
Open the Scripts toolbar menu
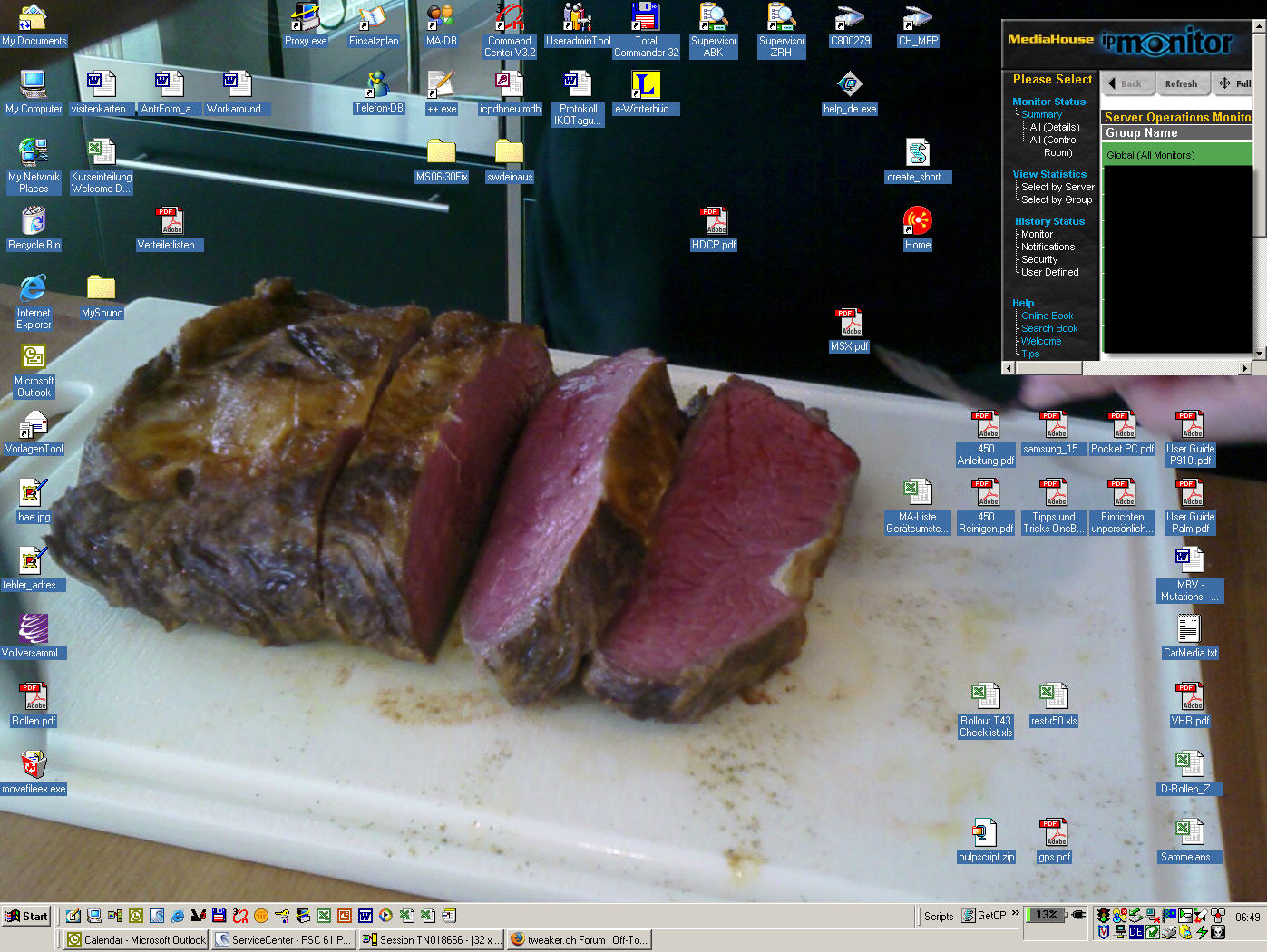pos(939,916)
